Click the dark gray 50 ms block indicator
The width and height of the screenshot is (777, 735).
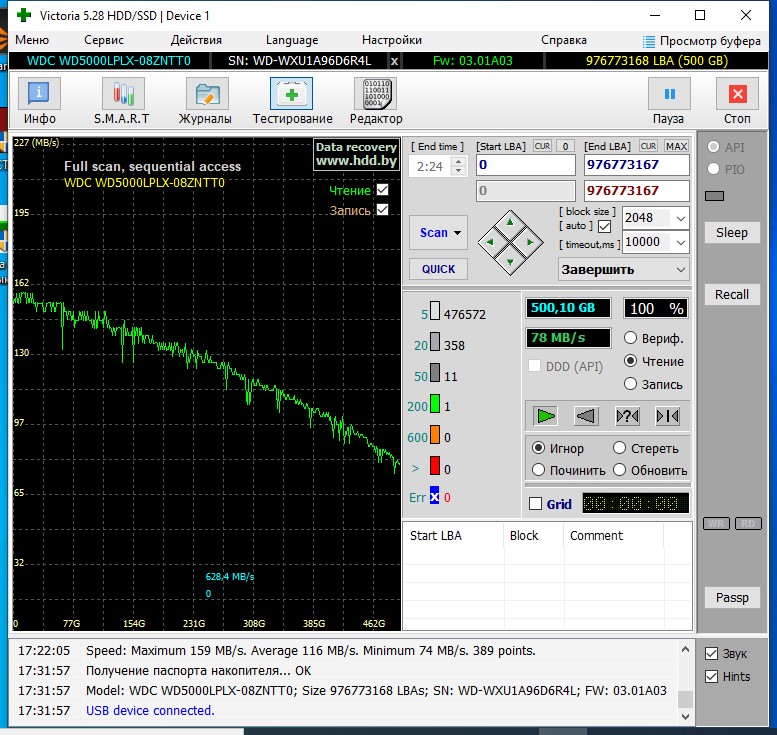[435, 373]
